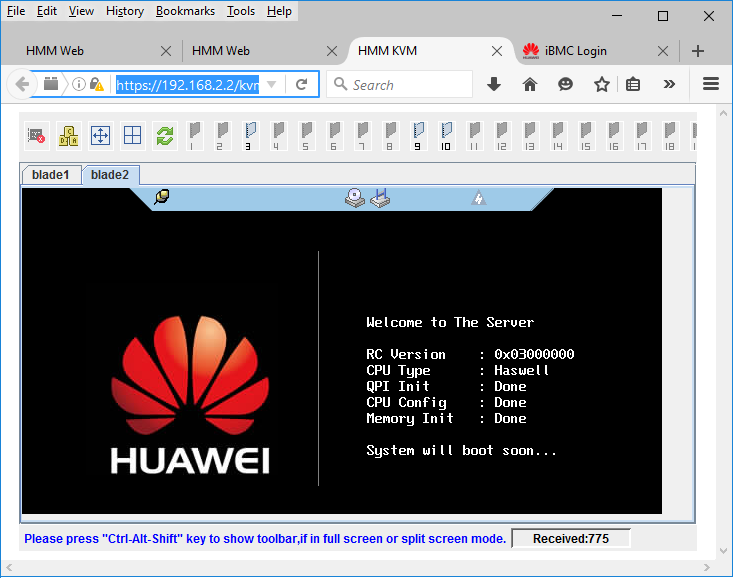
Task: Select blade slot 14 icon
Action: [558, 136]
